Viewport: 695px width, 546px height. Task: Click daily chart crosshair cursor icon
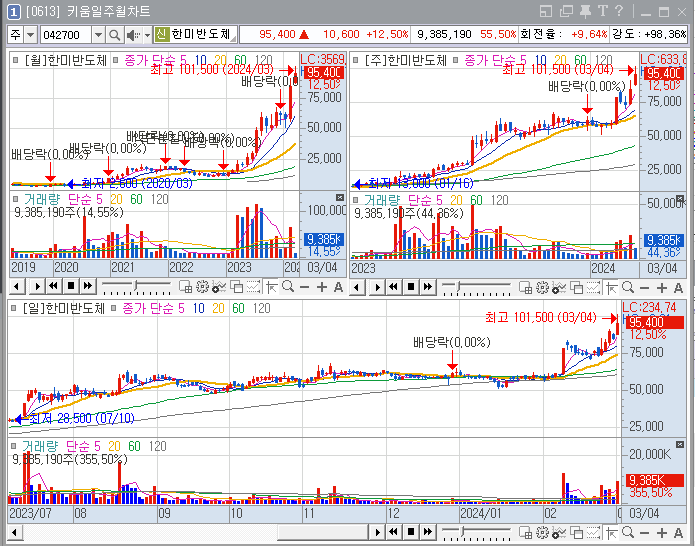click(x=611, y=532)
